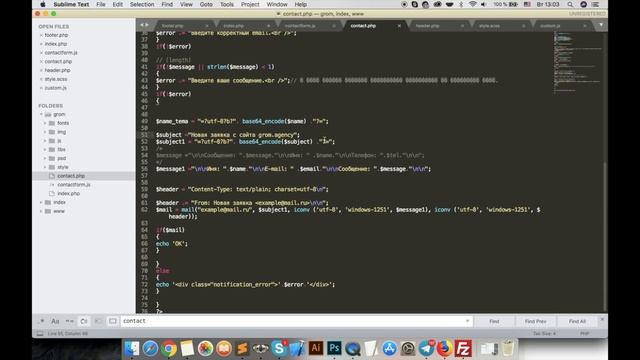
Task: Launch FileZilla from the dock
Action: point(463,349)
